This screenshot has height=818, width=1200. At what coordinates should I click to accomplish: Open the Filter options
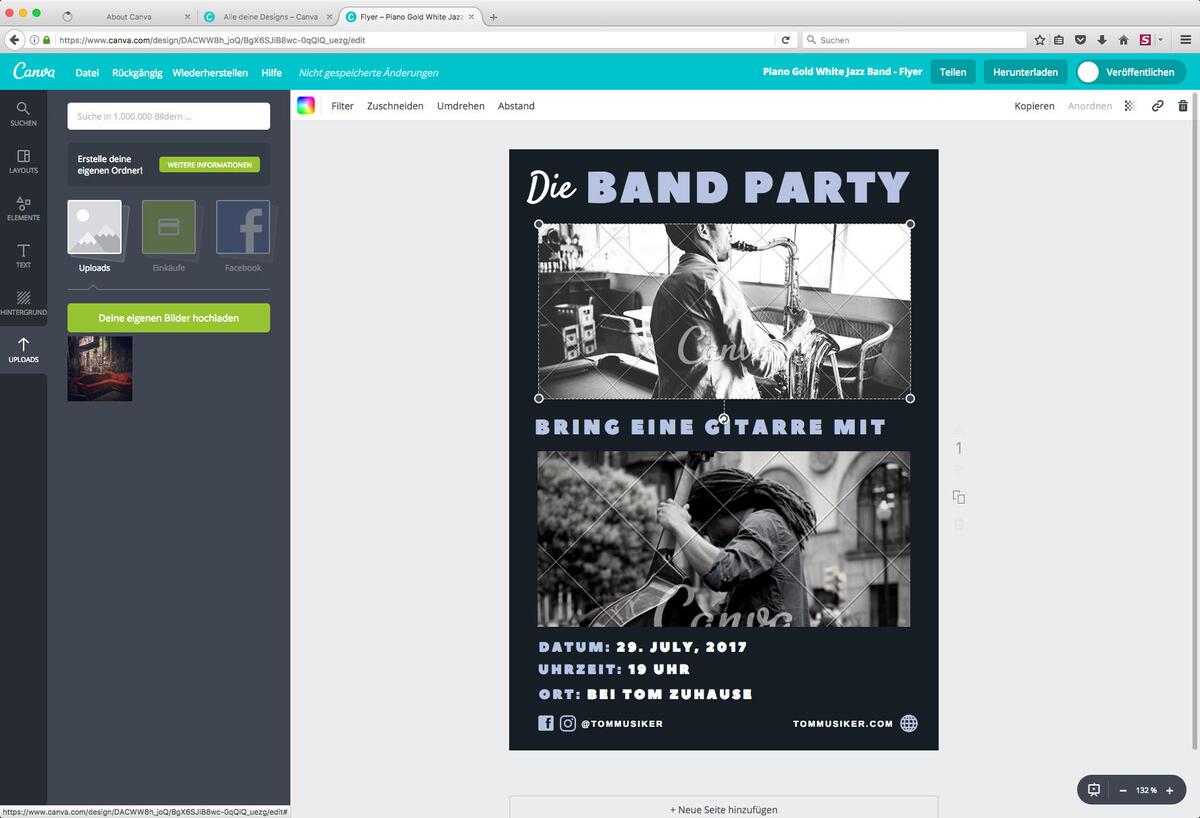click(x=343, y=105)
